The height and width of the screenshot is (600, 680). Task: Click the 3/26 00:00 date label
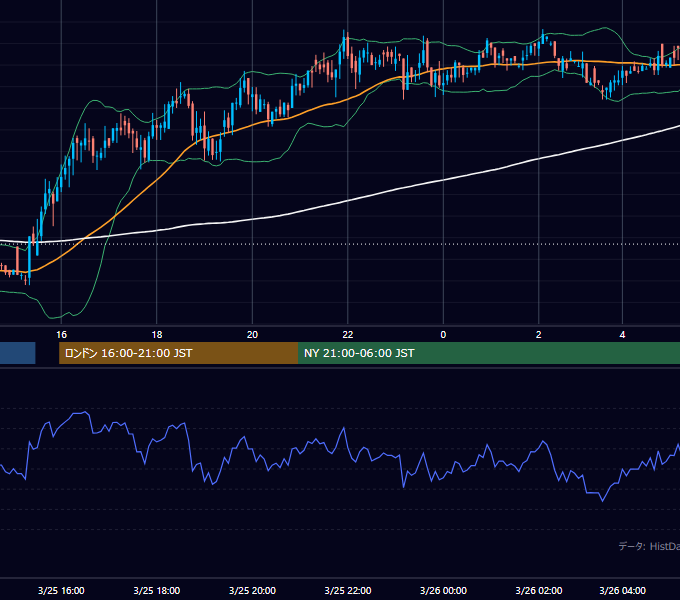click(443, 590)
